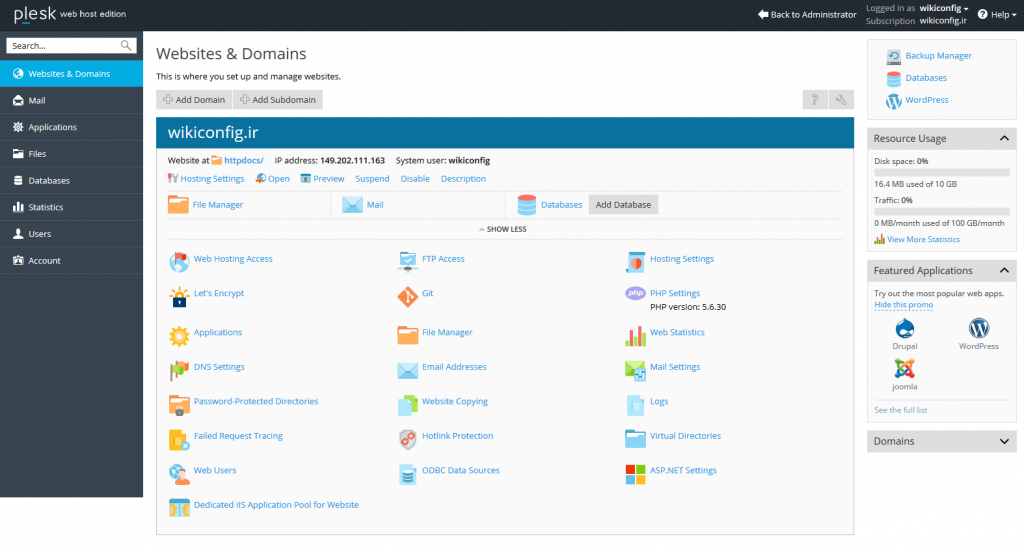Open the DNS Settings flag icon
Image resolution: width=1024 pixels, height=554 pixels.
[179, 369]
